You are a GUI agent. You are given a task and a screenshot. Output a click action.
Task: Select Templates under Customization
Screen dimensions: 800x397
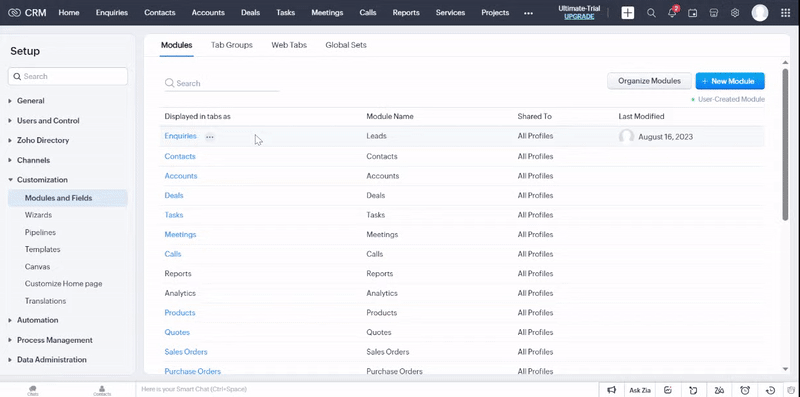coord(42,250)
